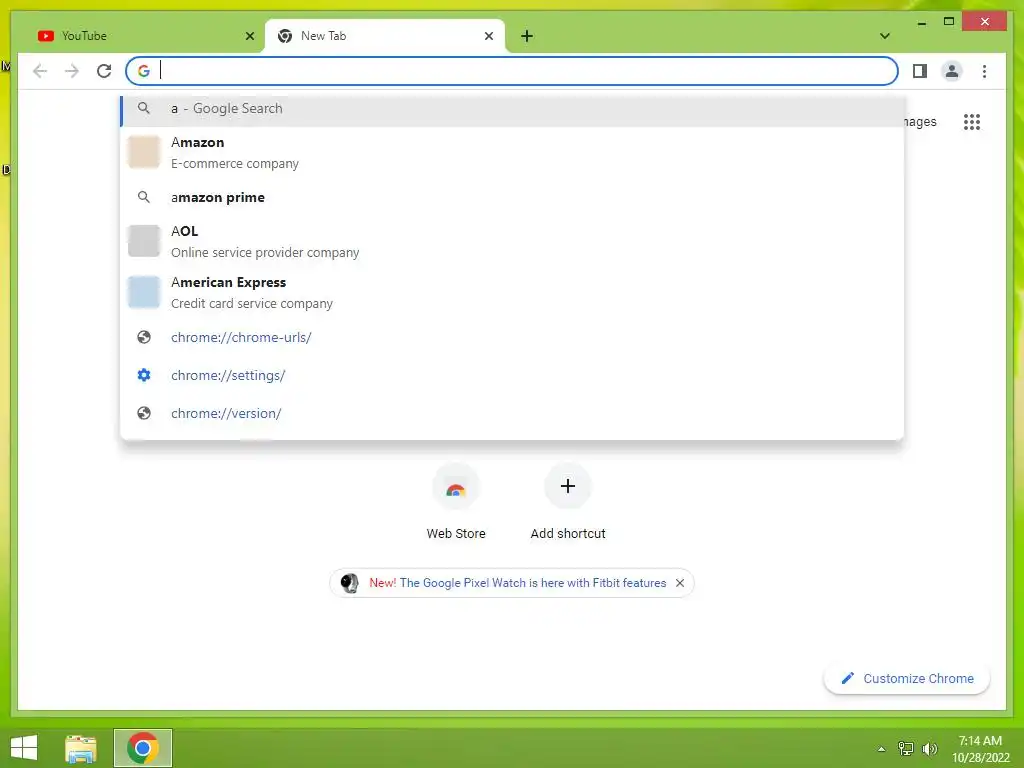Open chrome://version/ suggestion
Image resolution: width=1024 pixels, height=768 pixels.
click(513, 413)
